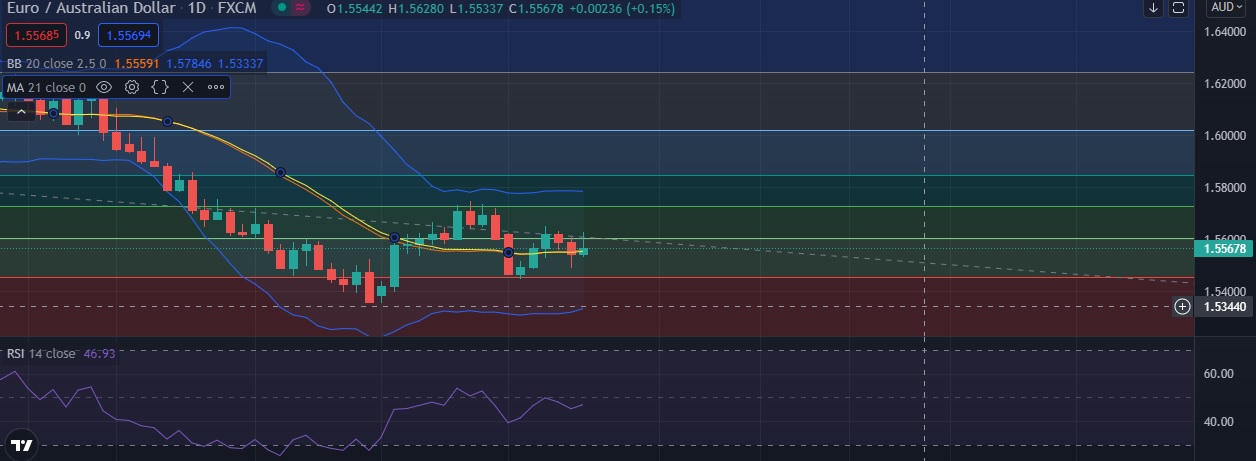Click the crosshair price label 1.53440
This screenshot has height=461, width=1256.
tap(1226, 306)
